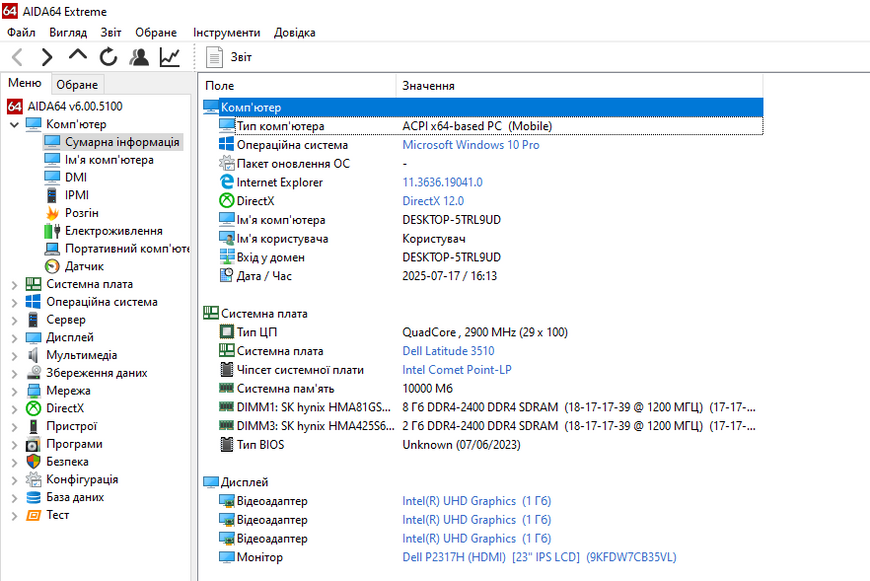Click the Електроживлення battery icon
This screenshot has height=581, width=870.
[x=52, y=231]
